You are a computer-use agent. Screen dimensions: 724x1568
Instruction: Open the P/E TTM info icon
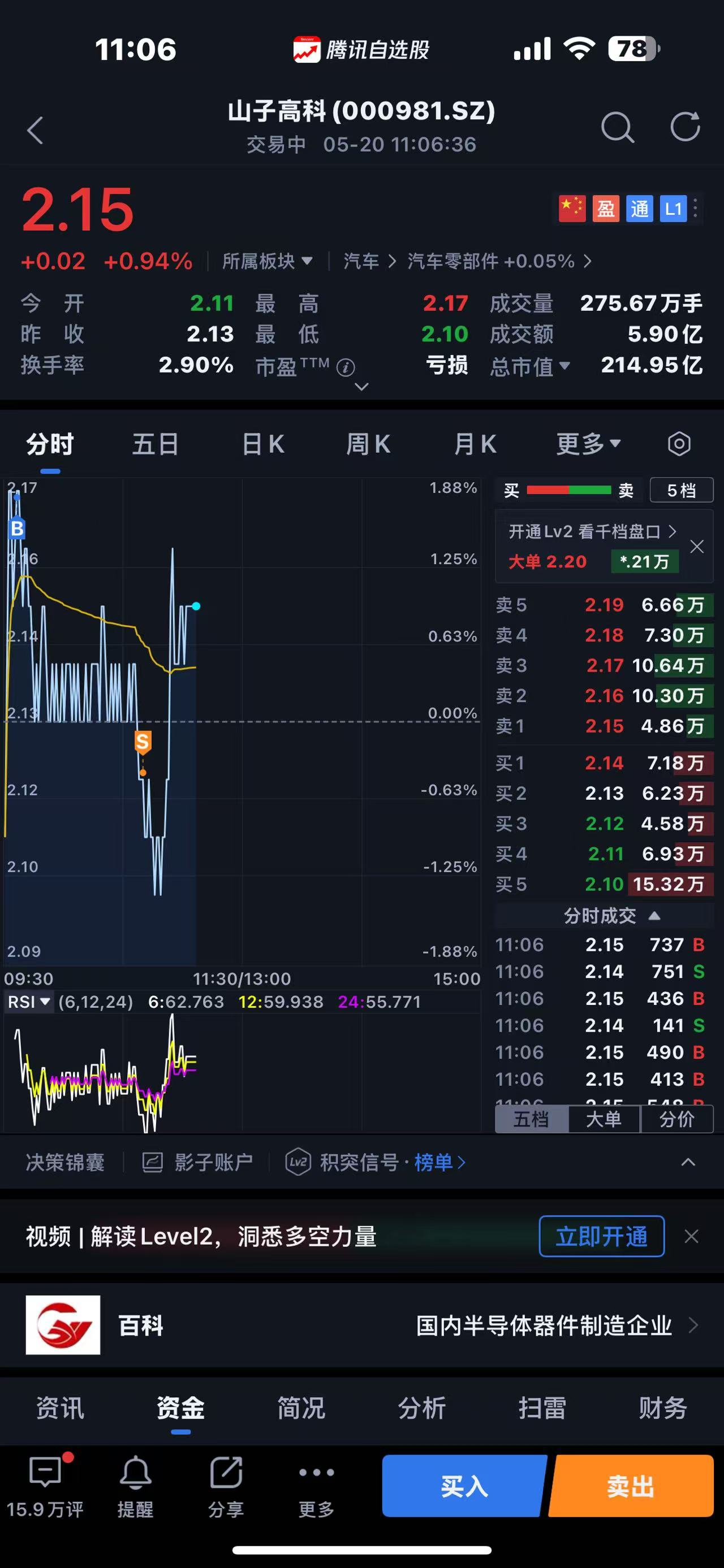pos(346,367)
